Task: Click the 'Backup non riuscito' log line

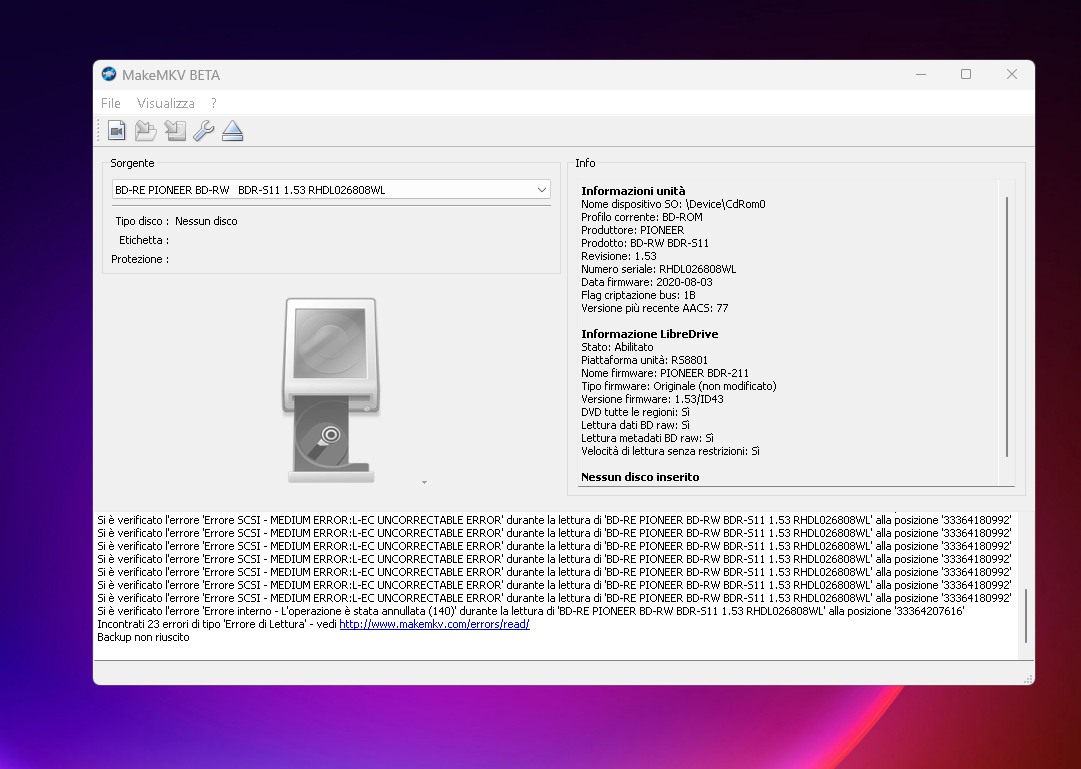Action: [143, 637]
